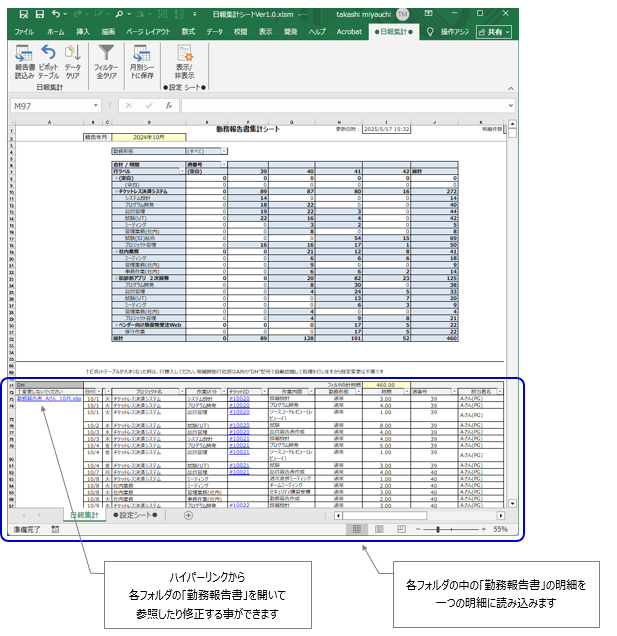The width and height of the screenshot is (617, 636).
Task: Click the formula bar input field
Action: pos(344,106)
